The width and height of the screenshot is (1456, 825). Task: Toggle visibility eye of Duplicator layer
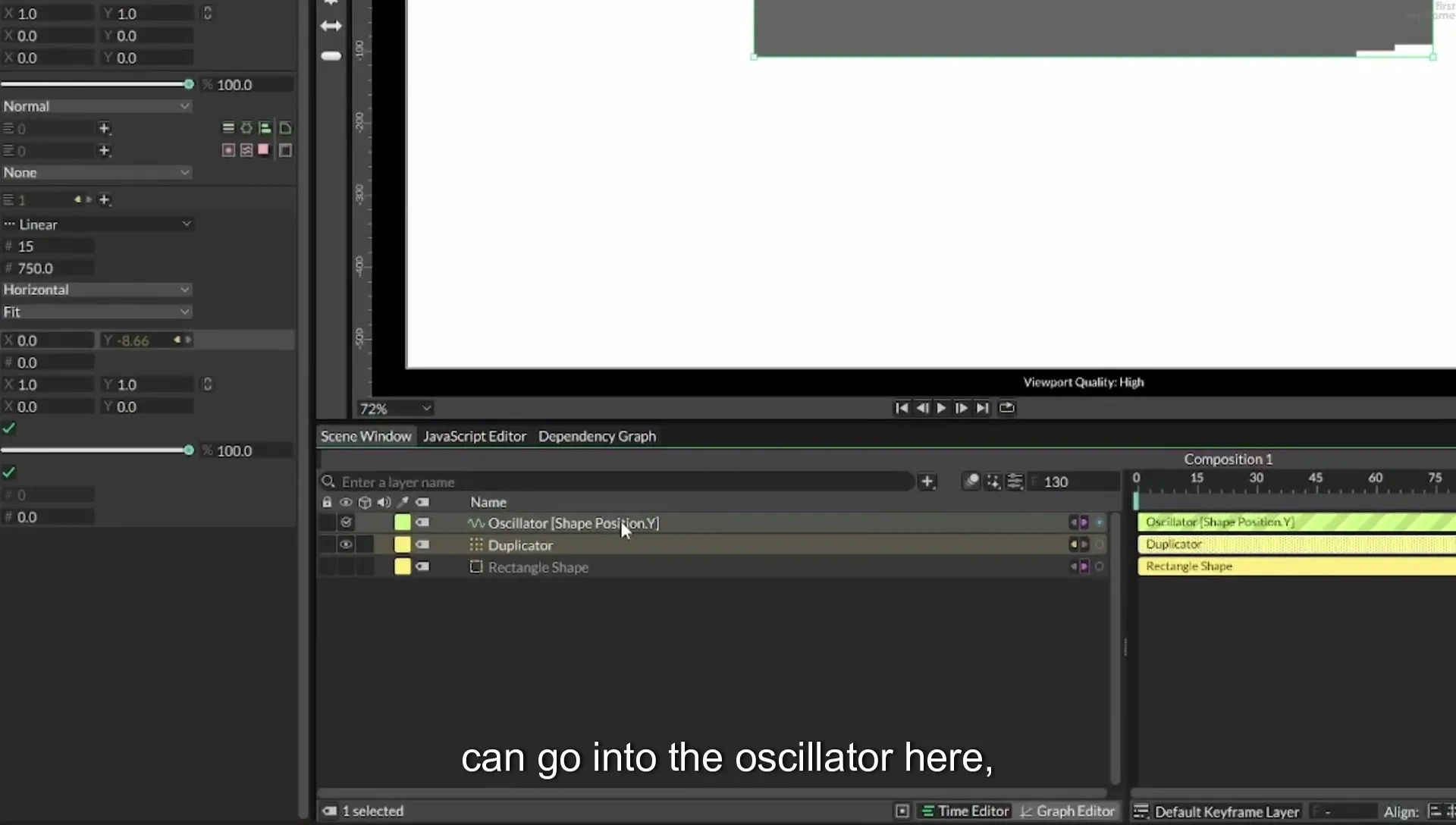[x=346, y=544]
